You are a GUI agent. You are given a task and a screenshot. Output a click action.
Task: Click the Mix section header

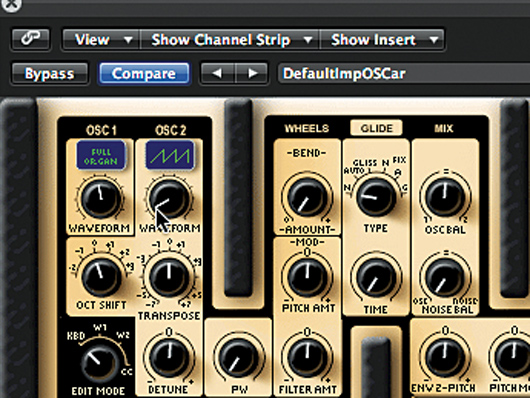[443, 128]
